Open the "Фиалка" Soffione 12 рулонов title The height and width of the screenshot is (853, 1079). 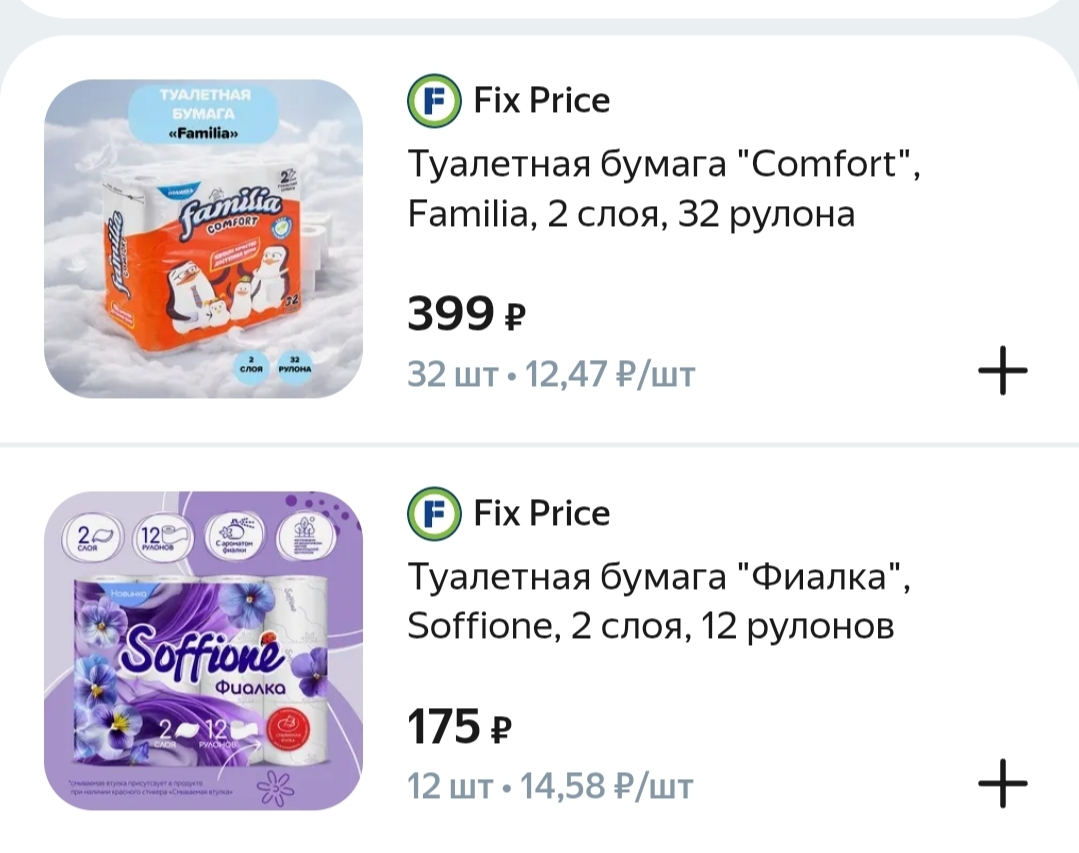(x=659, y=601)
